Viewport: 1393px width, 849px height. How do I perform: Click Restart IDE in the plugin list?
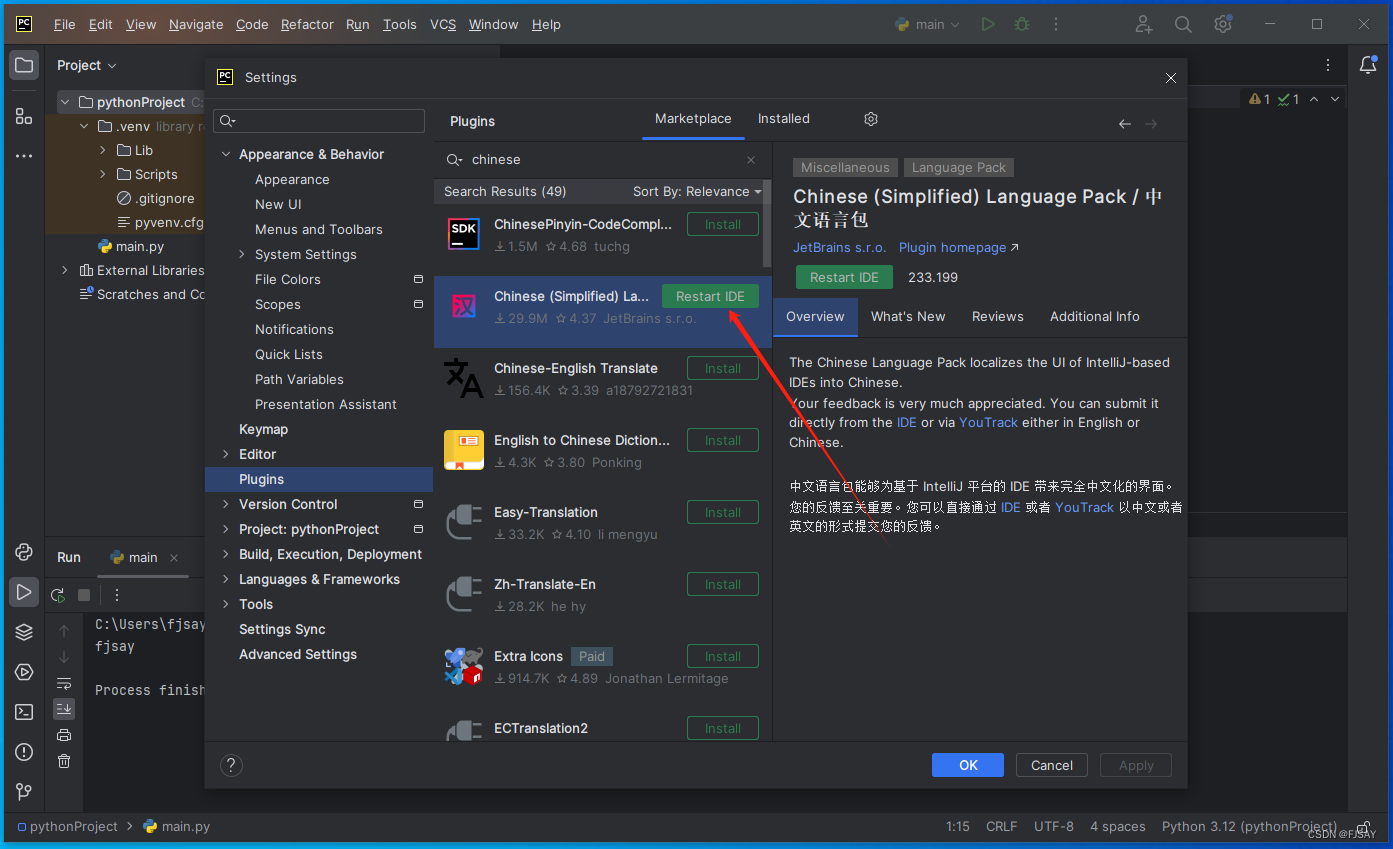pos(710,296)
